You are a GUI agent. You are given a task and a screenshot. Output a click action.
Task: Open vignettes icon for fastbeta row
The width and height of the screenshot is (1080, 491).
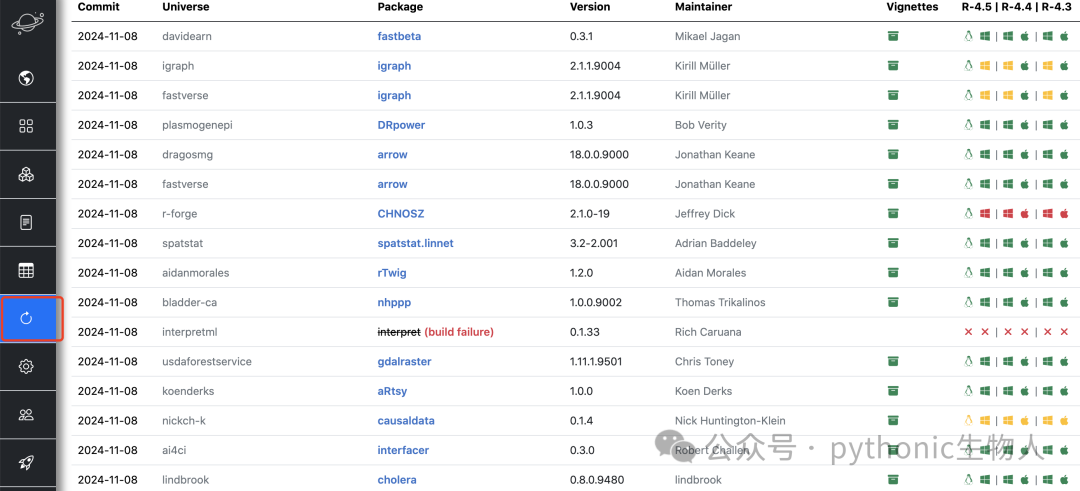(x=893, y=36)
